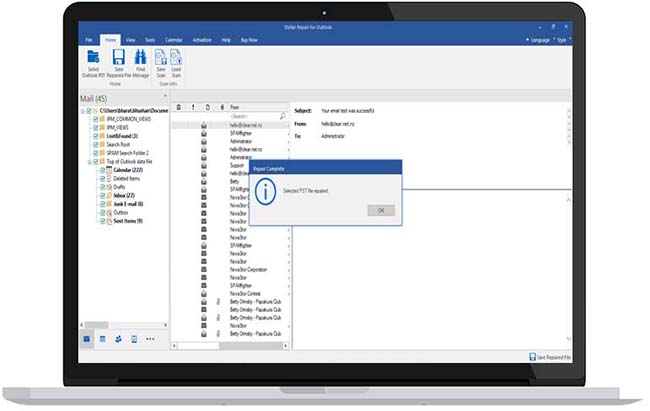Screen dimensions: 650x411
Task: Select the Sent Items (9) folder
Action: click(x=128, y=221)
